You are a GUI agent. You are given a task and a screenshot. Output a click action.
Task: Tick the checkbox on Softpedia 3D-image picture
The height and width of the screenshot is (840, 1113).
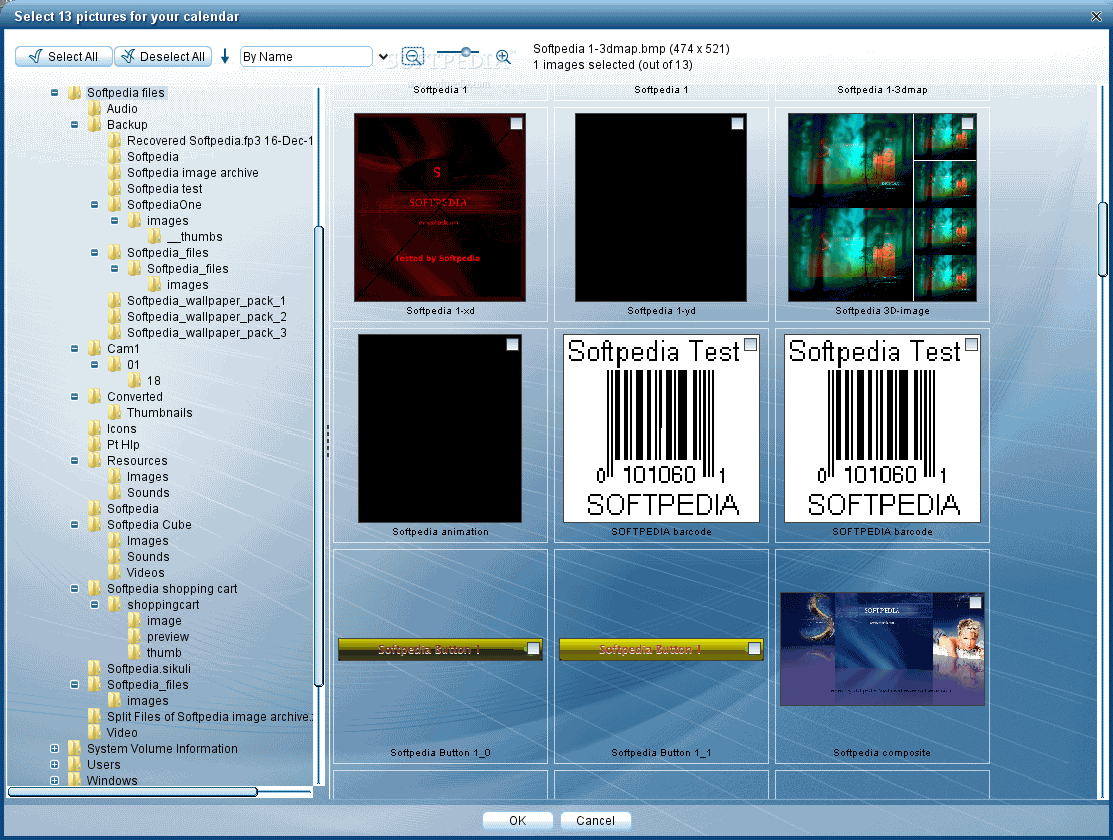coord(967,124)
